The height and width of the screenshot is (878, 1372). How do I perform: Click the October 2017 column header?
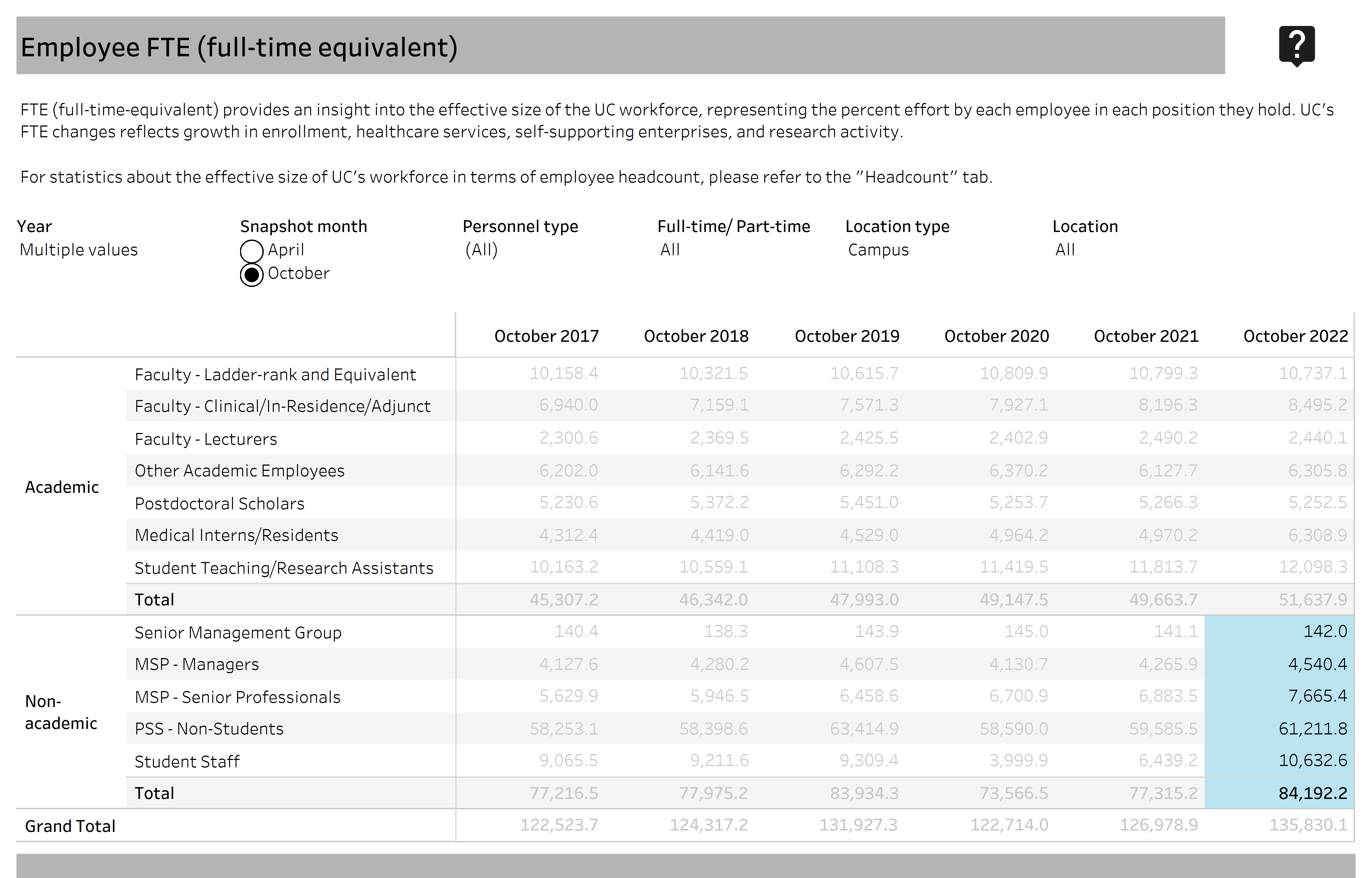(546, 336)
